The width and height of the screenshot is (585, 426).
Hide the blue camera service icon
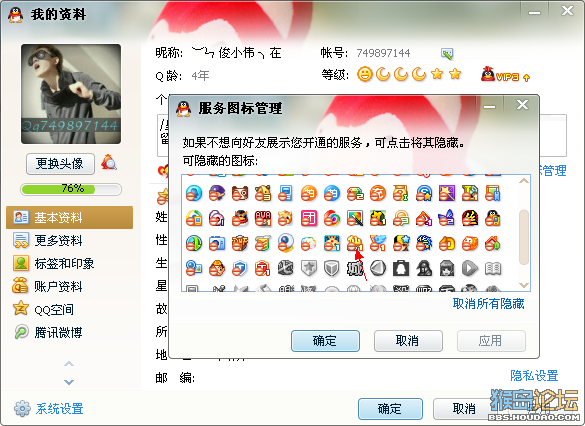point(217,243)
